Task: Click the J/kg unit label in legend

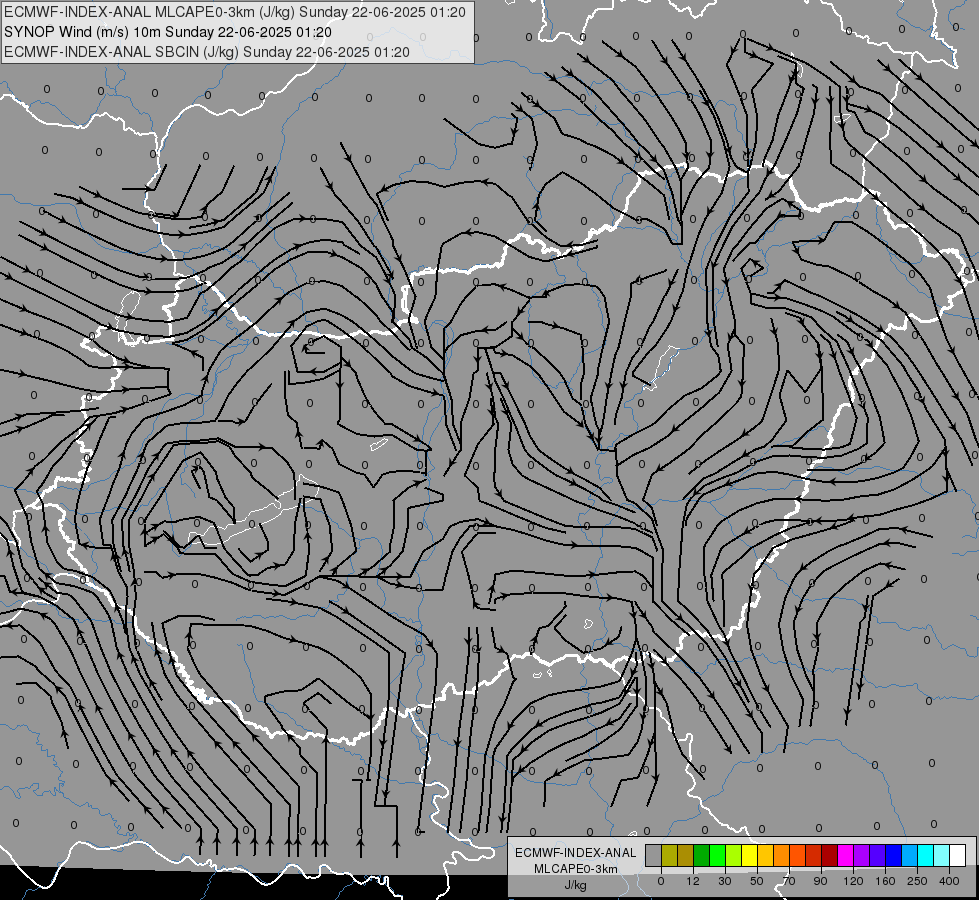Action: pyautogui.click(x=576, y=885)
